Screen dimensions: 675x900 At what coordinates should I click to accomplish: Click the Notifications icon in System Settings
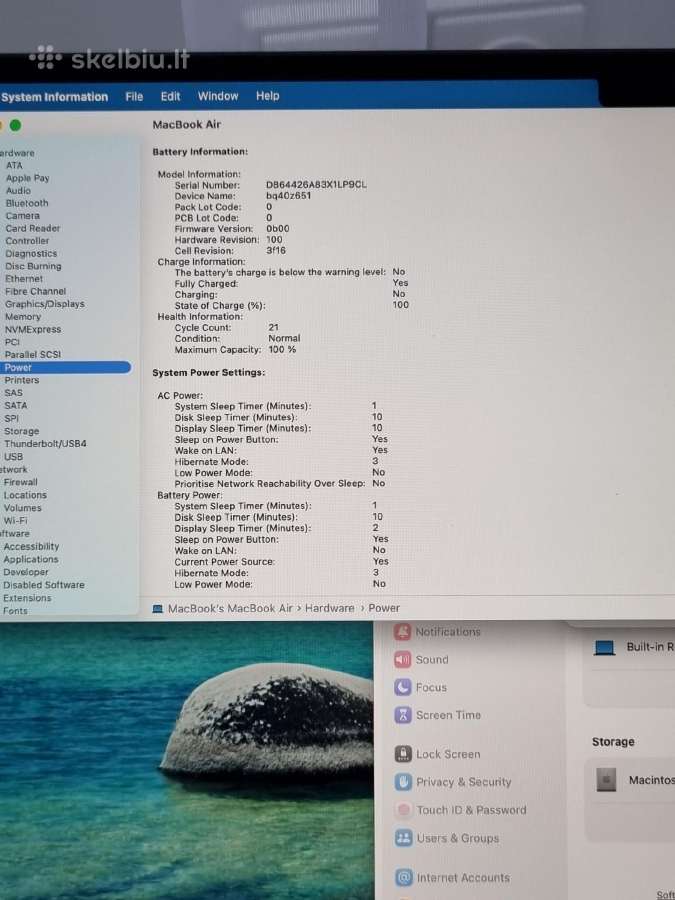tap(403, 632)
